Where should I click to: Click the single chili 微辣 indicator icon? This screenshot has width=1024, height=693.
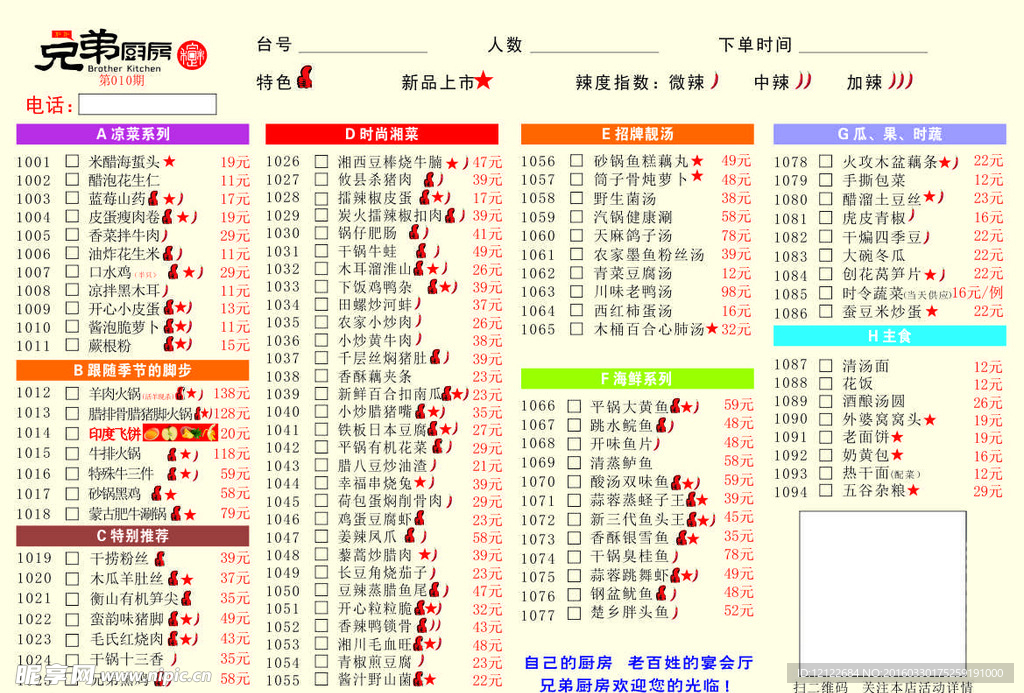tap(714, 79)
